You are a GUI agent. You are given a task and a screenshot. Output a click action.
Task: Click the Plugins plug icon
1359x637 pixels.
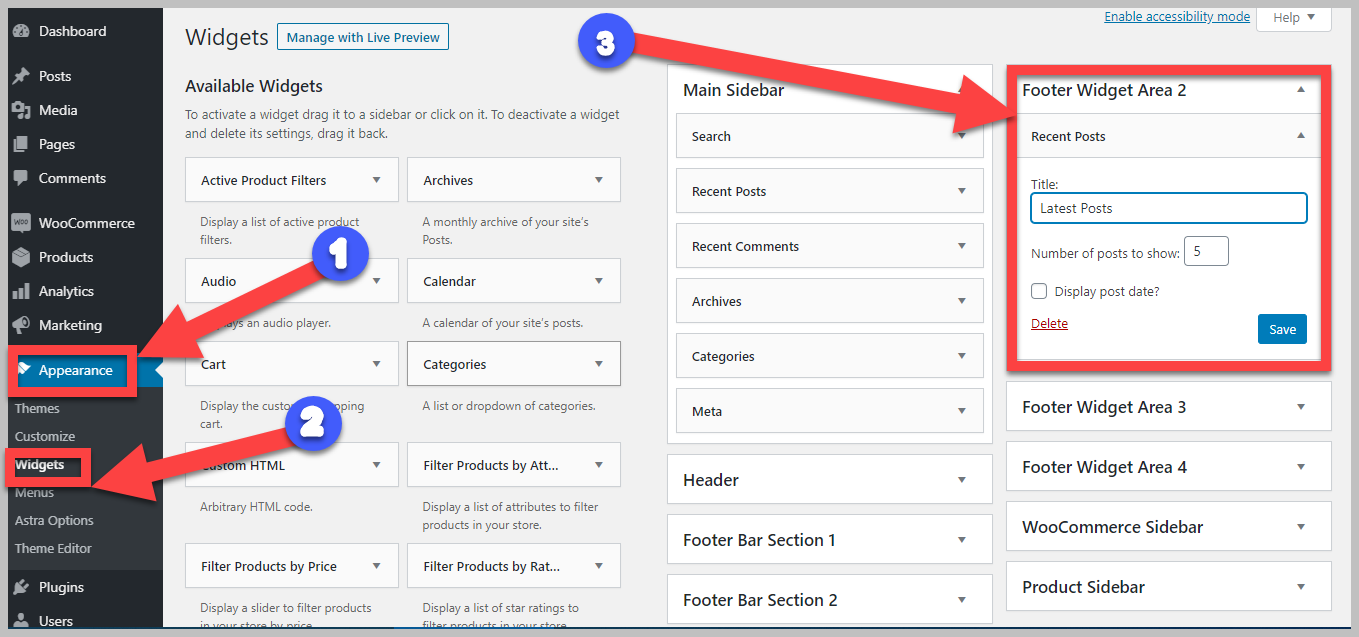click(x=21, y=587)
